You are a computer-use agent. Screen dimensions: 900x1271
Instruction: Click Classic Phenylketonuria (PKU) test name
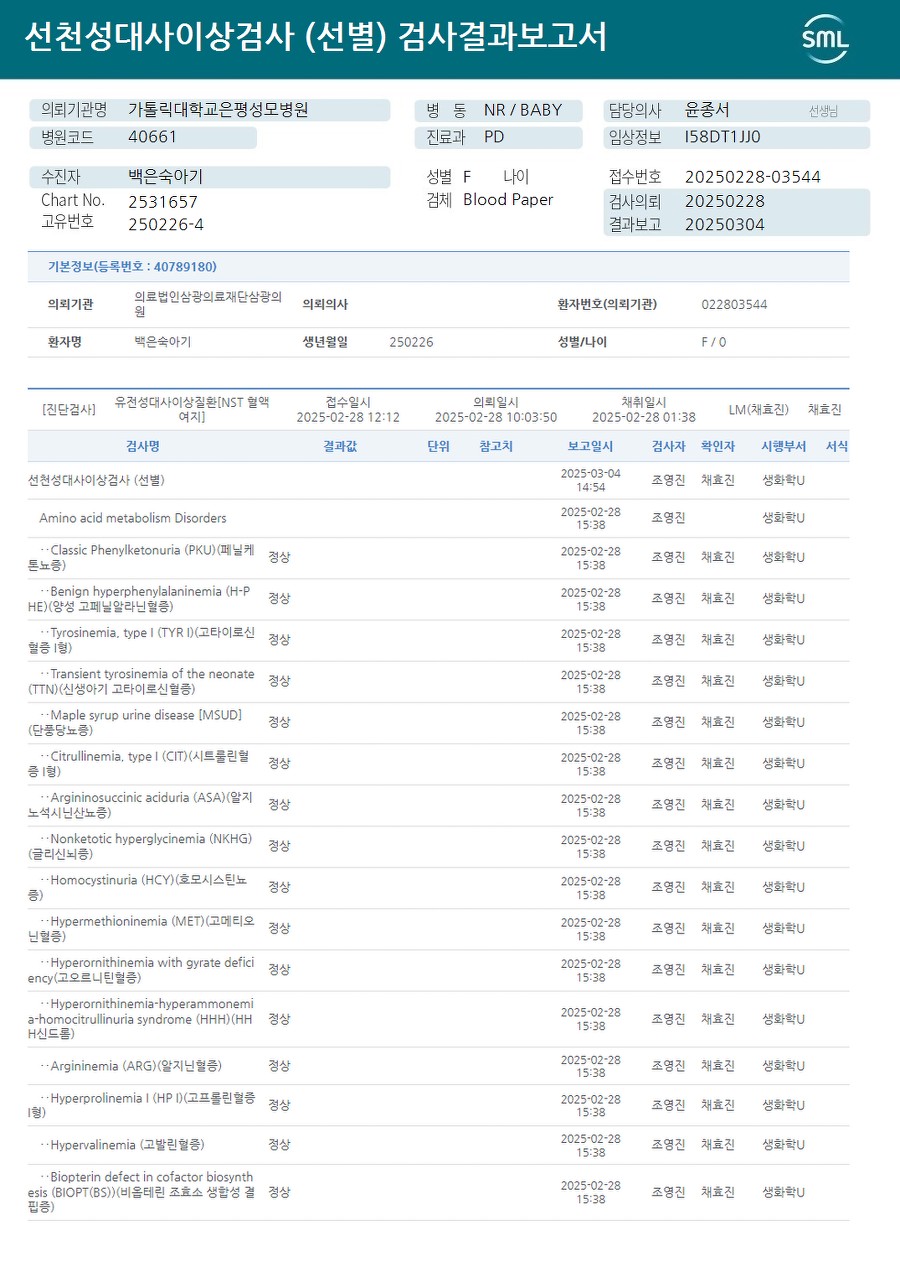141,557
